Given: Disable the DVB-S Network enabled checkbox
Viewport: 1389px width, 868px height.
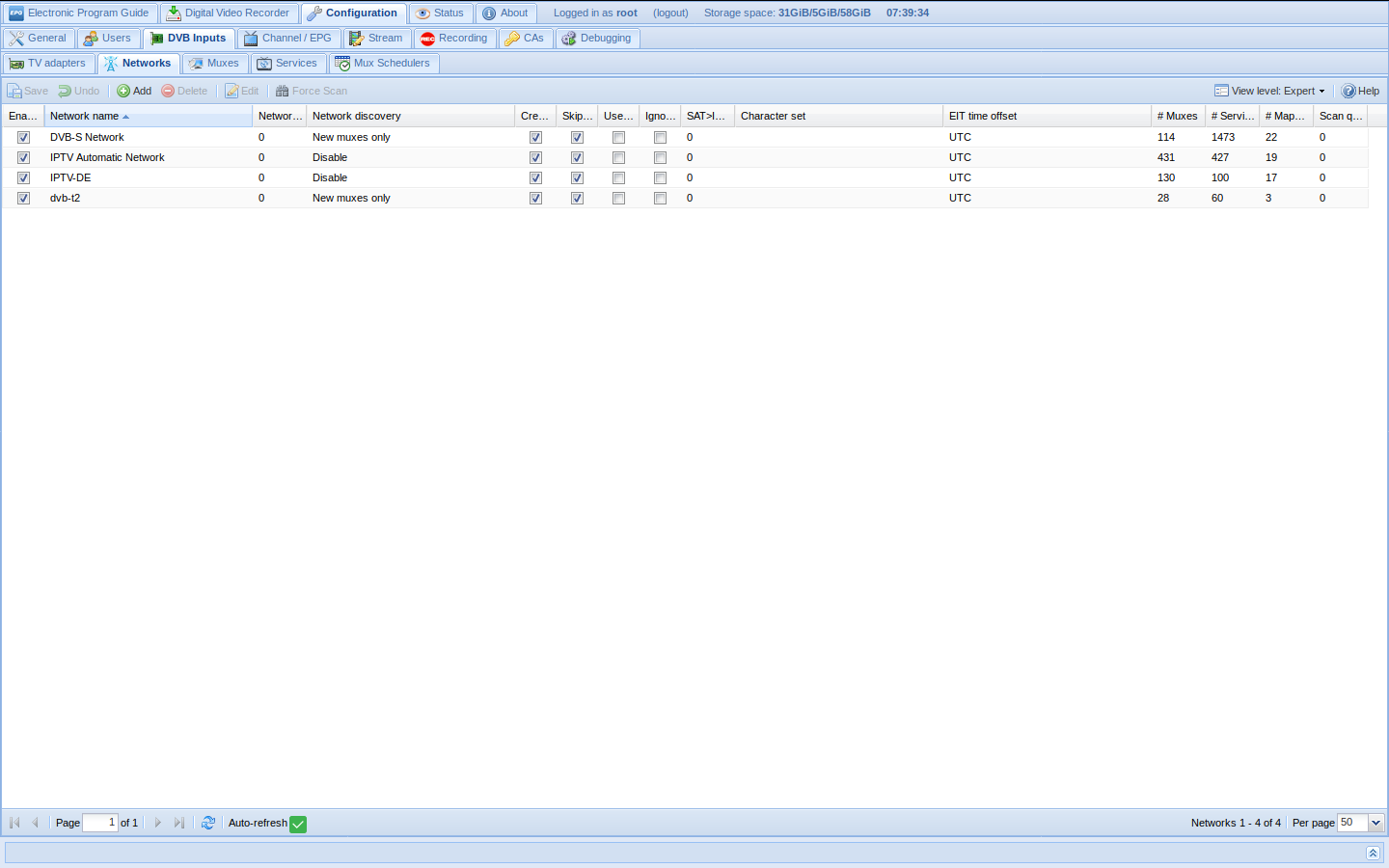Looking at the screenshot, I should coord(23,137).
